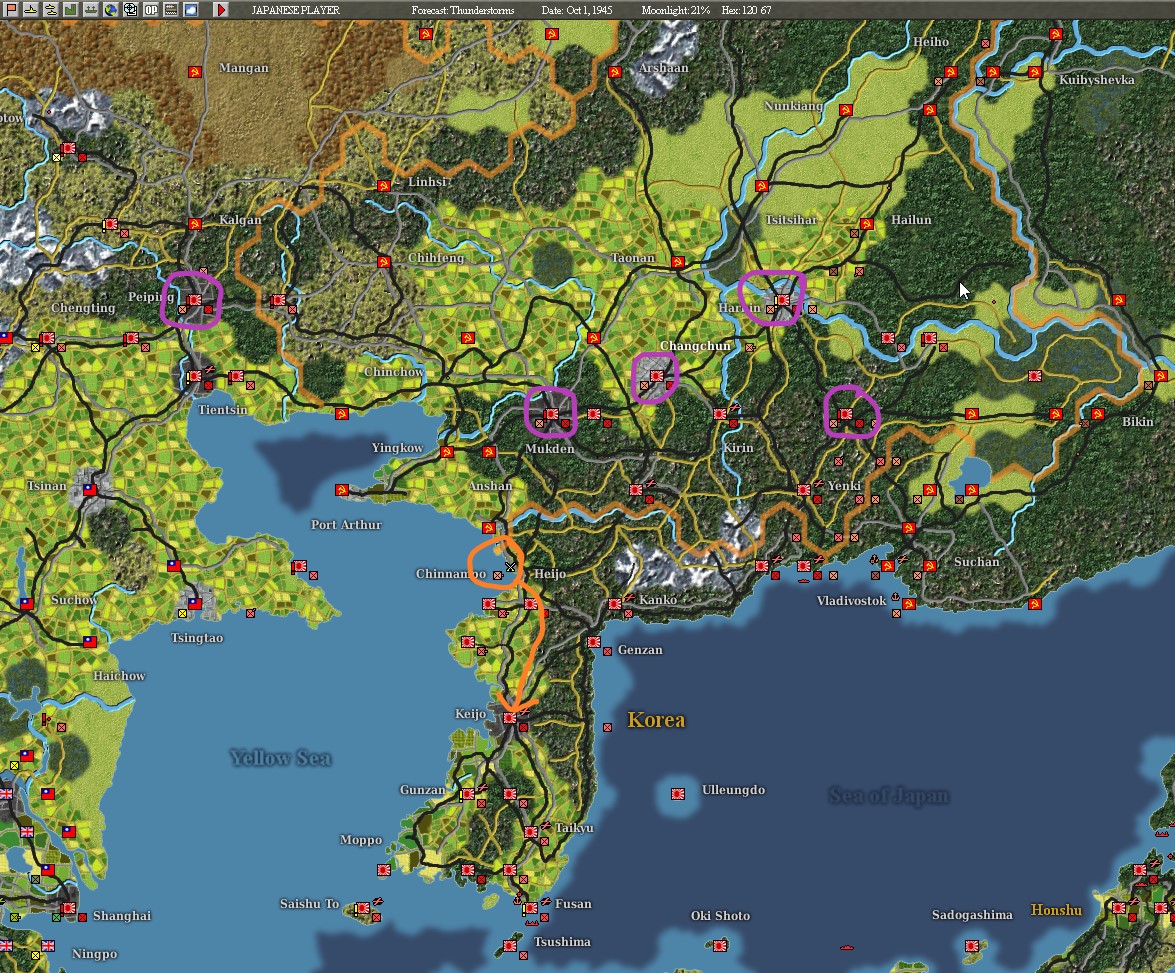Select the Soviet base icon at Arshaan
Viewport: 1175px width, 973px height.
pos(615,72)
